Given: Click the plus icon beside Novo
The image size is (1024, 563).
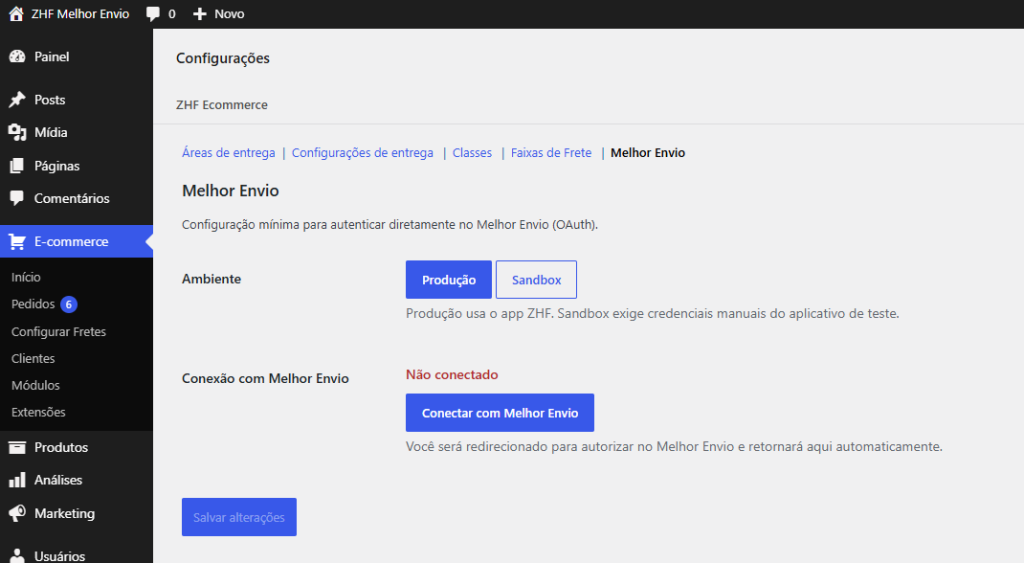Looking at the screenshot, I should [200, 14].
